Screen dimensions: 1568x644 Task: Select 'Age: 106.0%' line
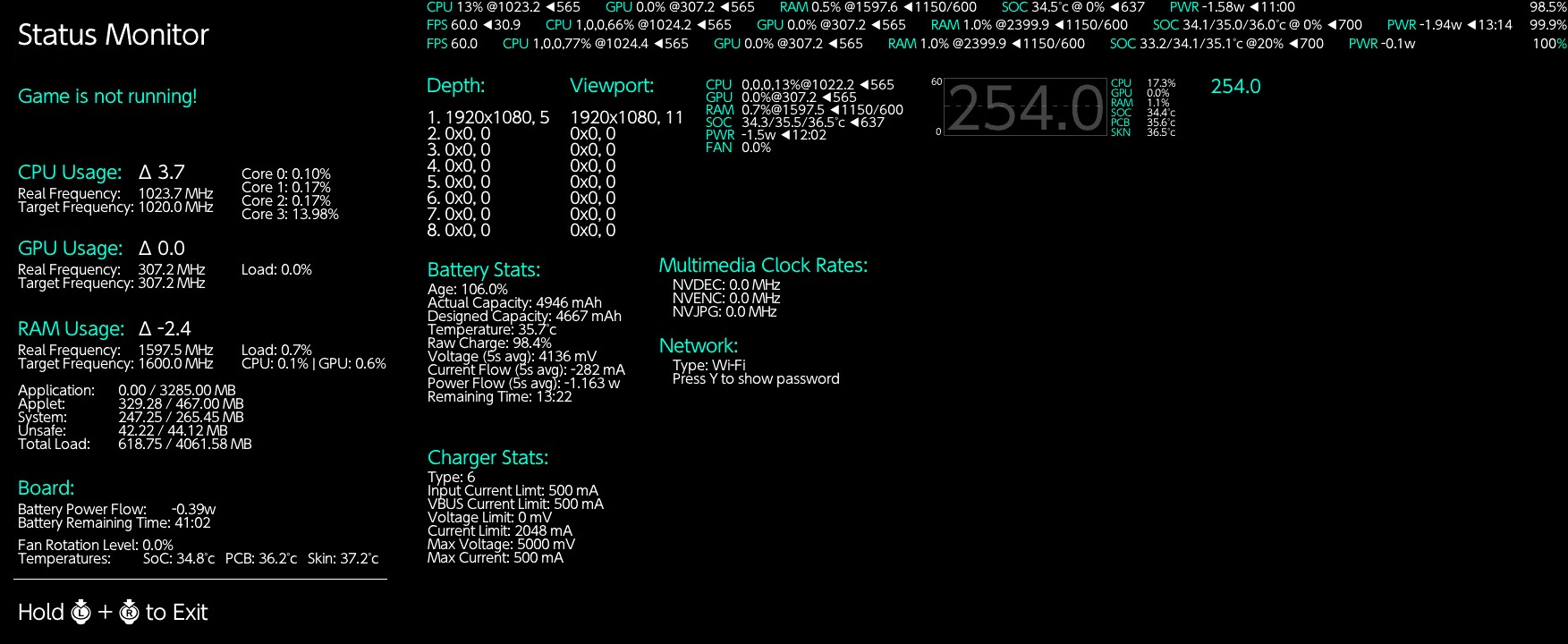[468, 289]
